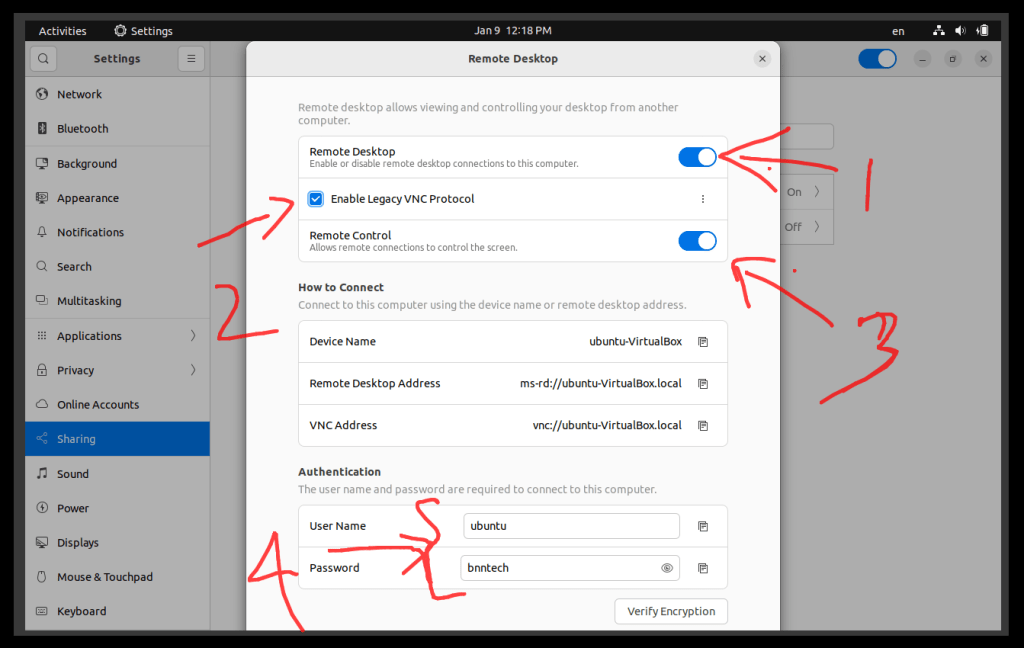Click the Verify Encryption button
Image resolution: width=1024 pixels, height=648 pixels.
coord(671,611)
